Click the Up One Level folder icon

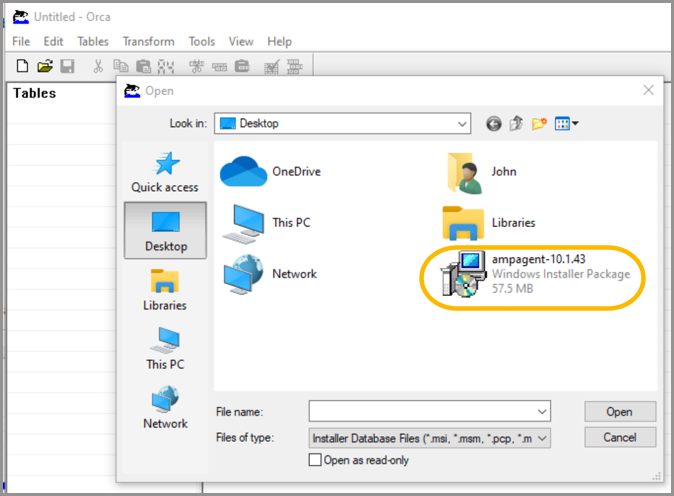point(516,124)
